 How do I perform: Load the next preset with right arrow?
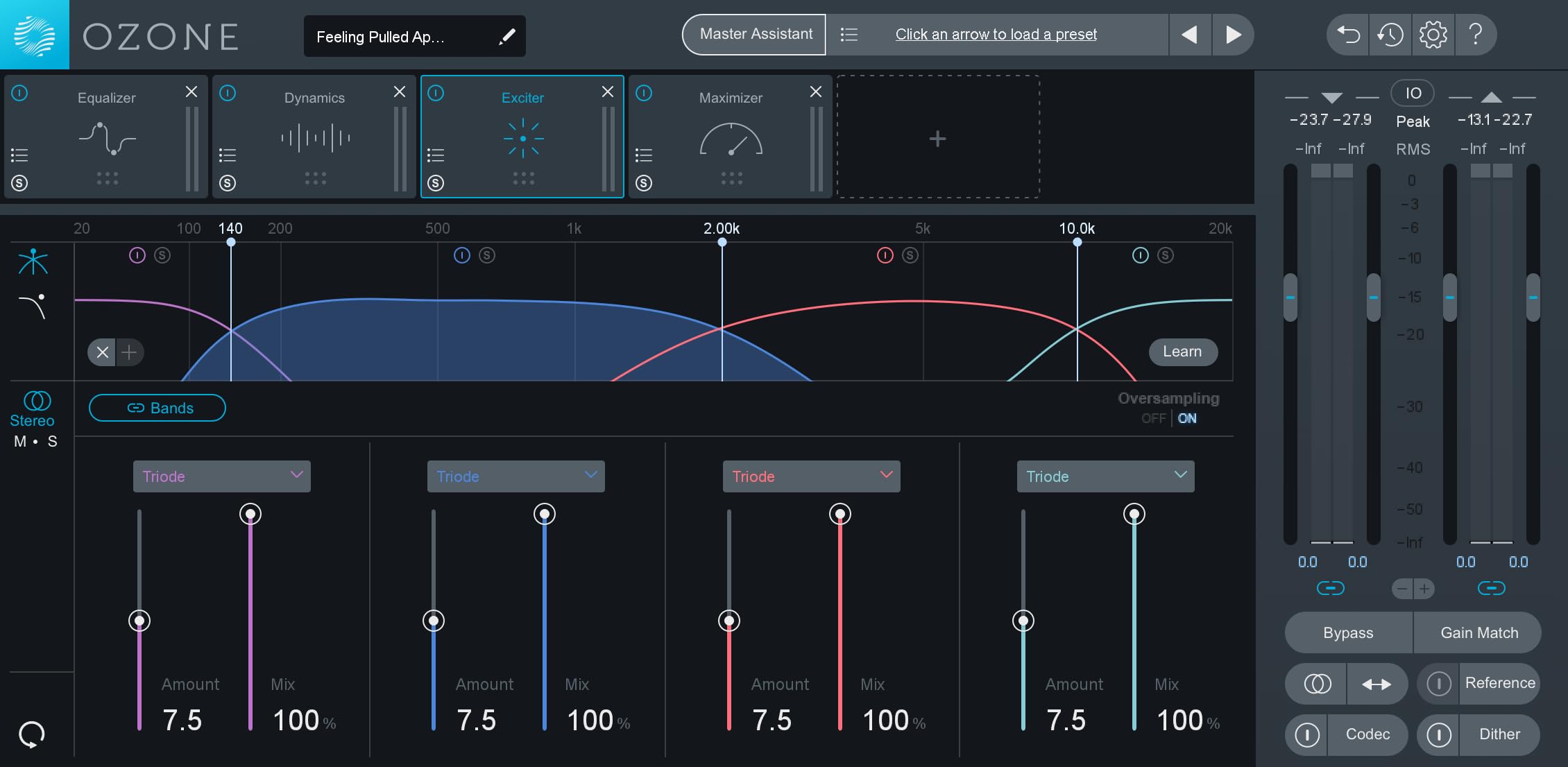coord(1233,35)
